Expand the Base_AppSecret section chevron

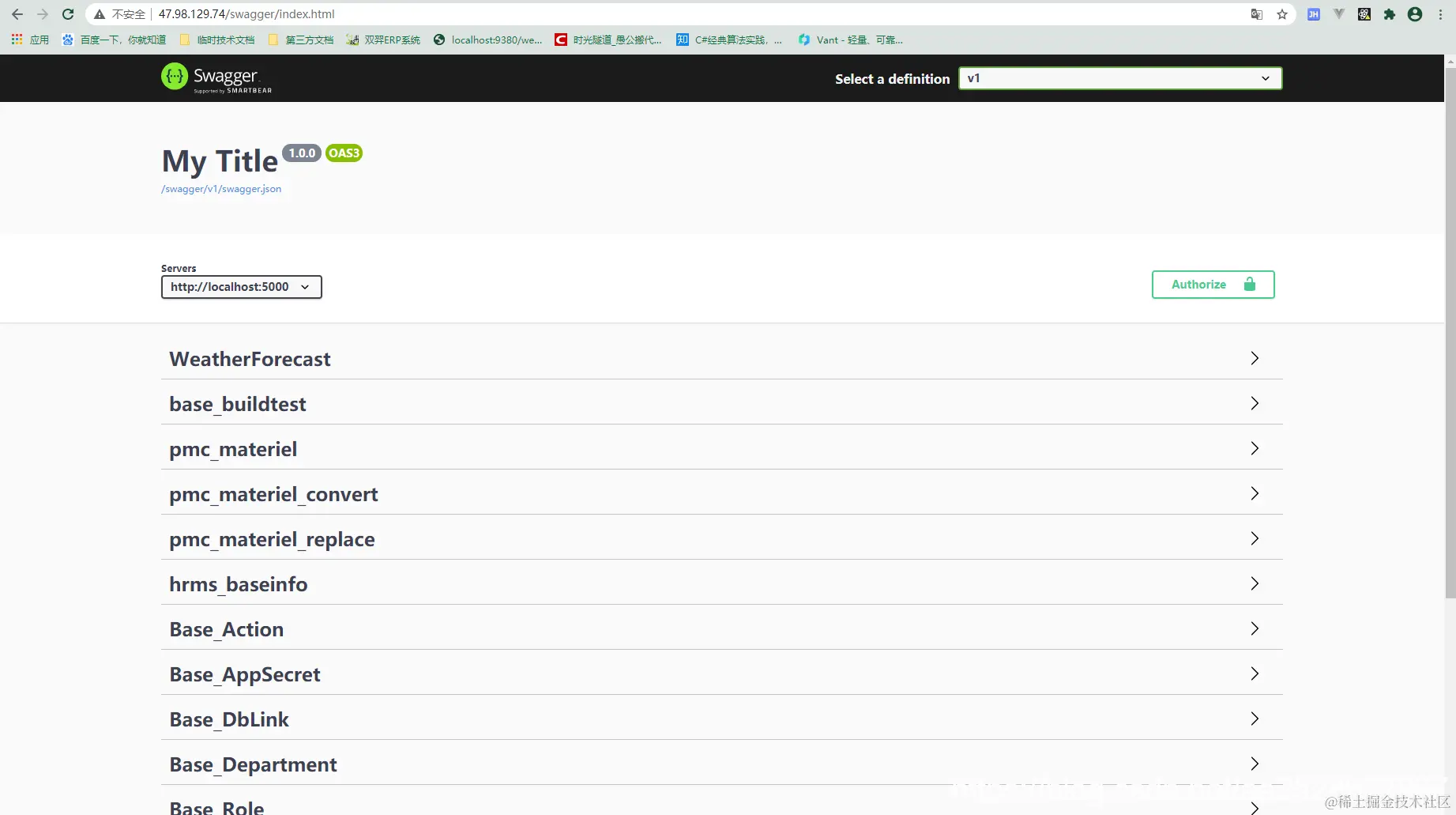pyautogui.click(x=1255, y=674)
